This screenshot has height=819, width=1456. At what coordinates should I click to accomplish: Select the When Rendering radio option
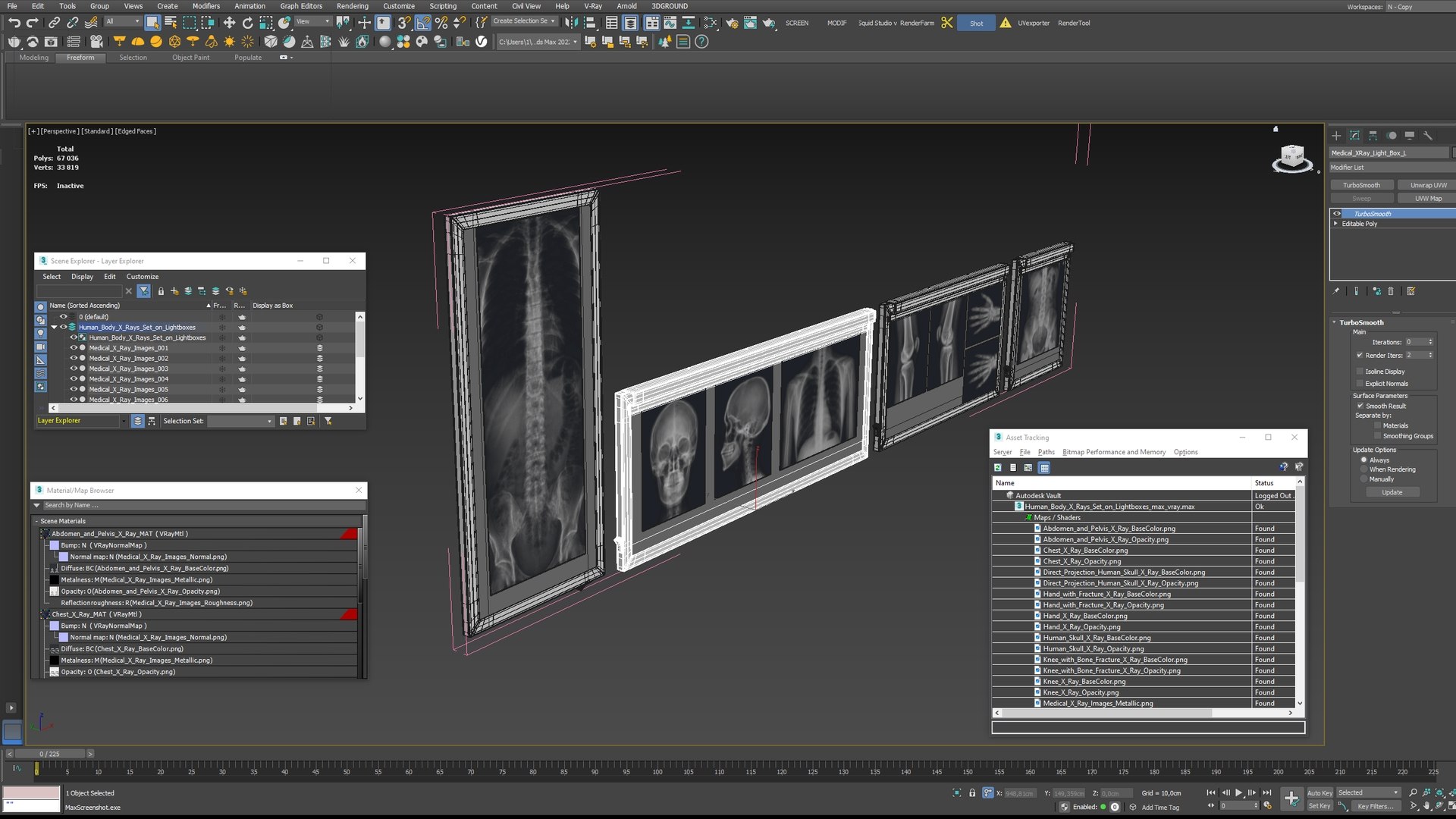tap(1363, 469)
